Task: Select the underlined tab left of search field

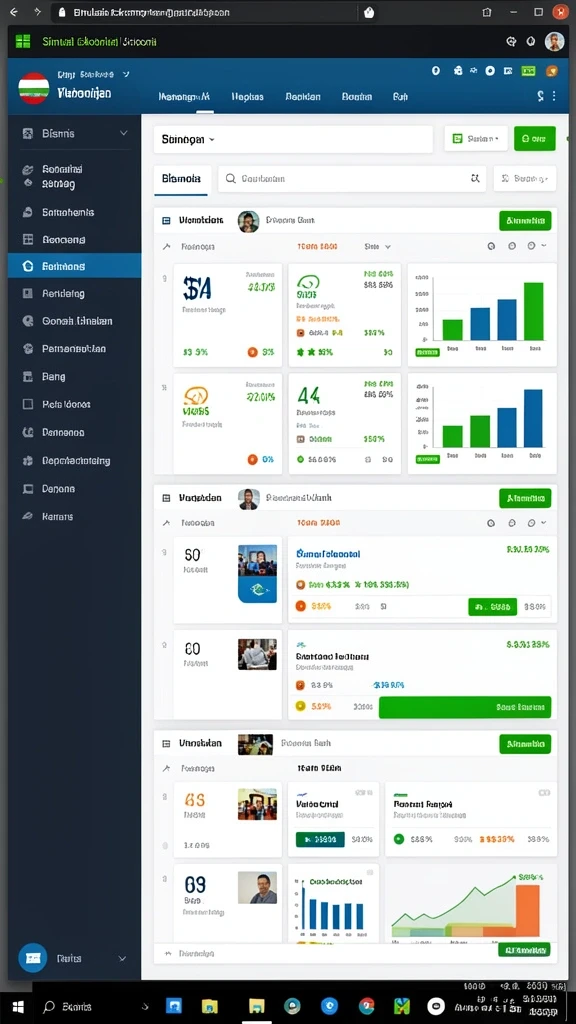Action: [x=181, y=179]
